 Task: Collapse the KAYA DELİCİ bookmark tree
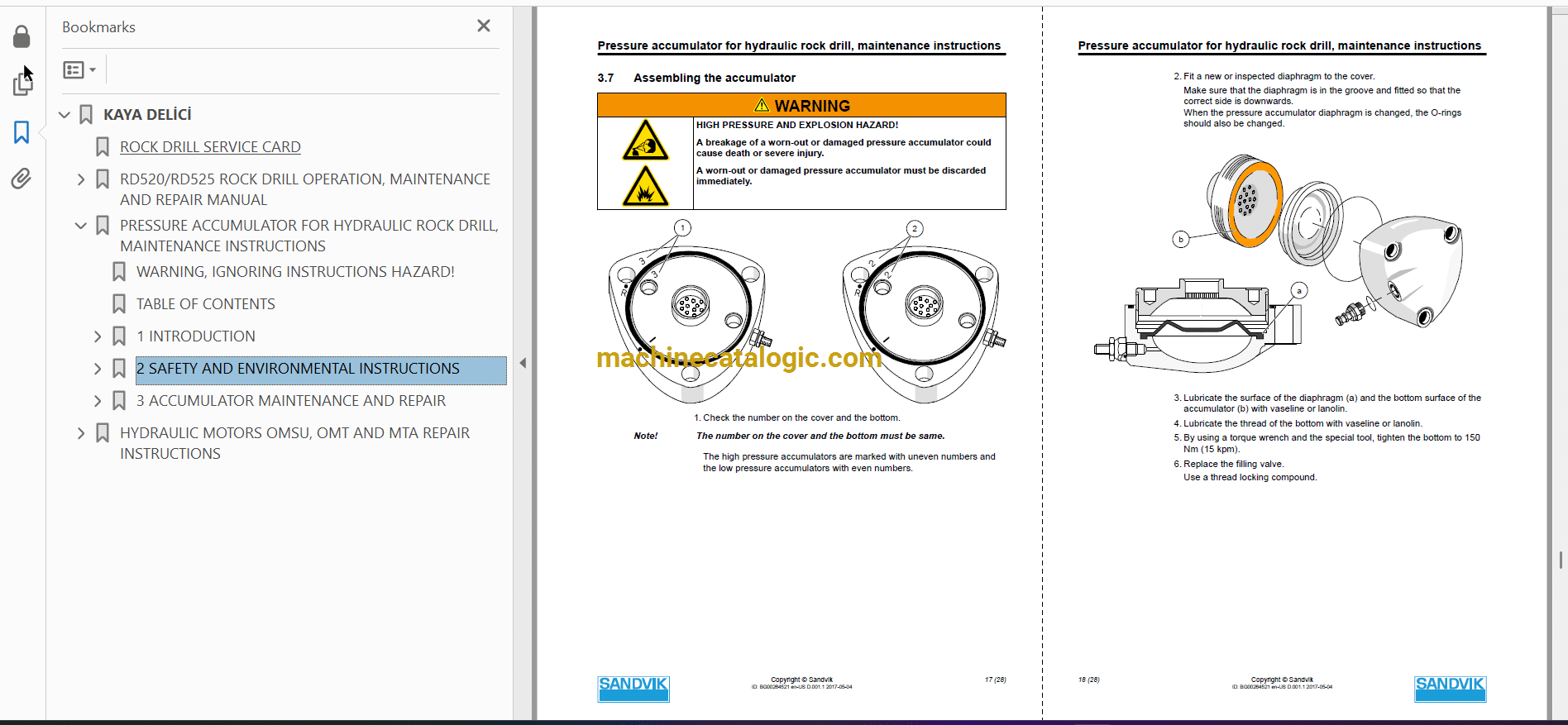point(65,115)
